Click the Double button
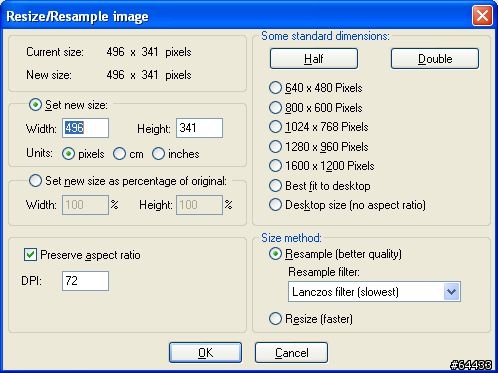498x373 pixels. click(x=435, y=59)
